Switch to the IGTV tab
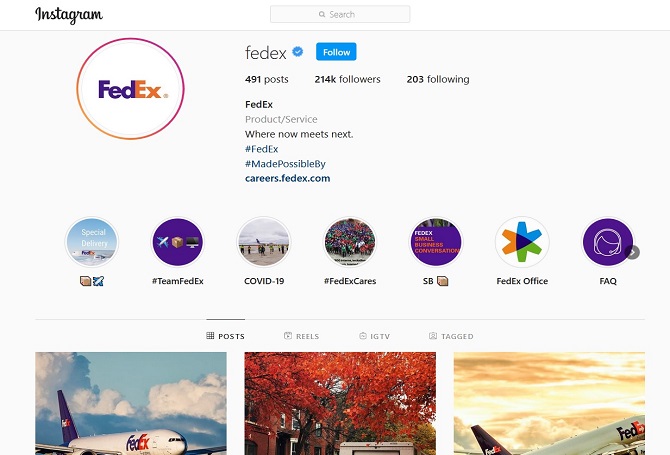Viewport: 670px width, 455px height. coord(375,336)
